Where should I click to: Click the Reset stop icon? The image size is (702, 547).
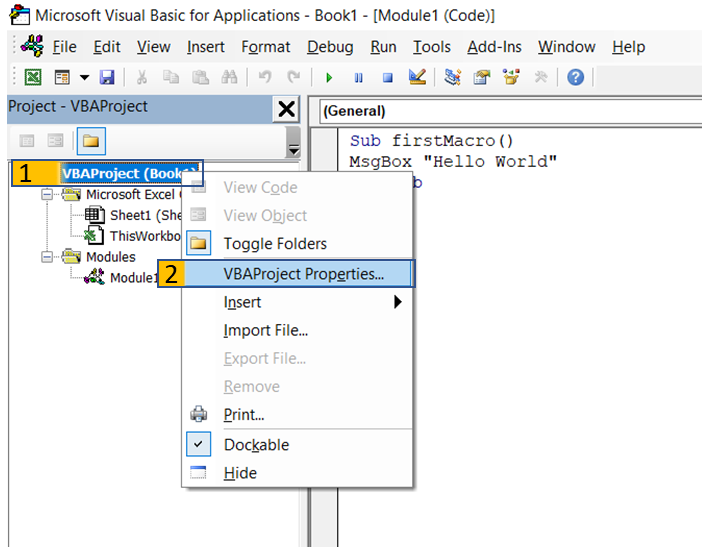tap(388, 77)
